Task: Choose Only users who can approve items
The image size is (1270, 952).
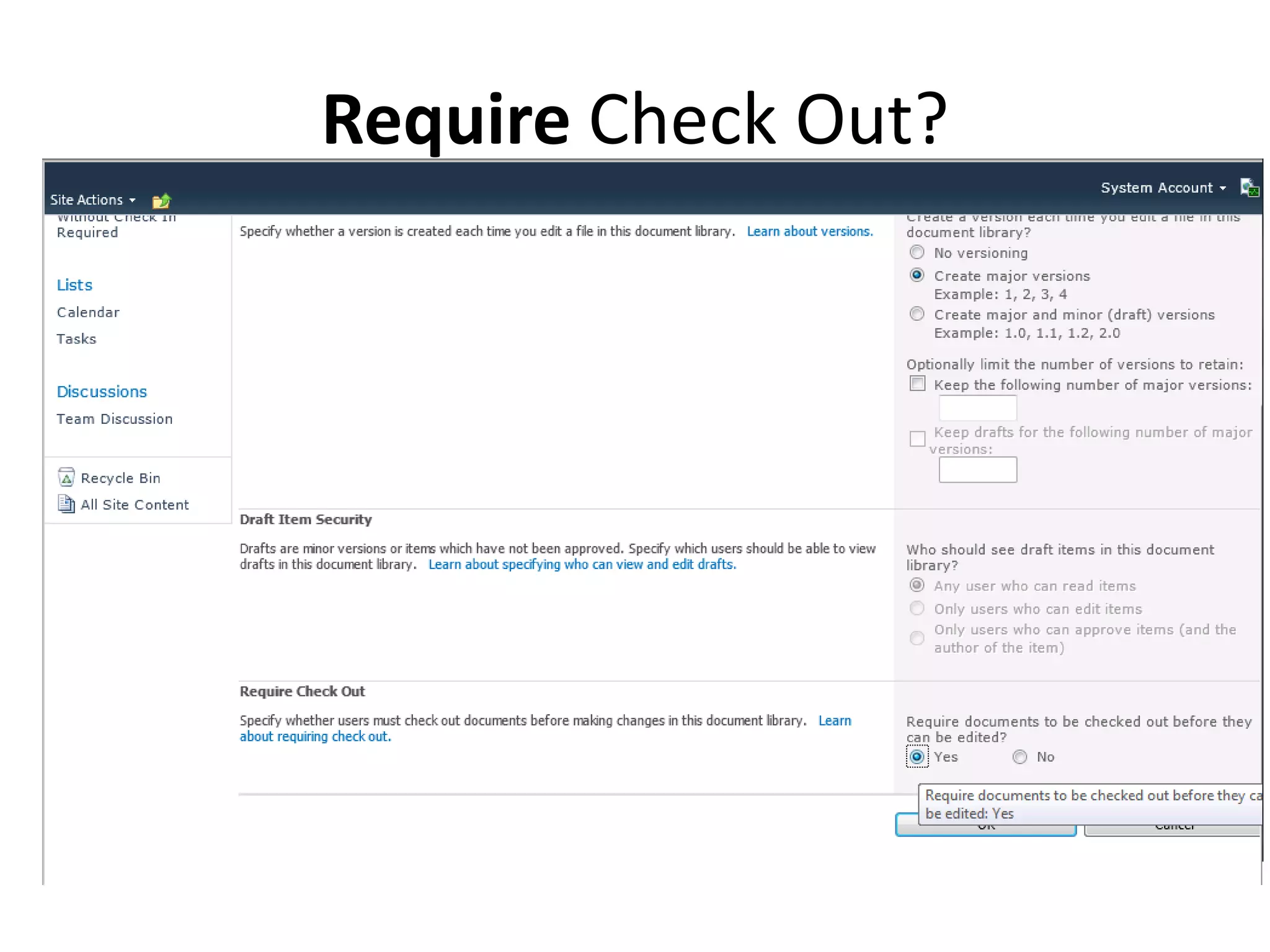Action: pyautogui.click(x=917, y=638)
